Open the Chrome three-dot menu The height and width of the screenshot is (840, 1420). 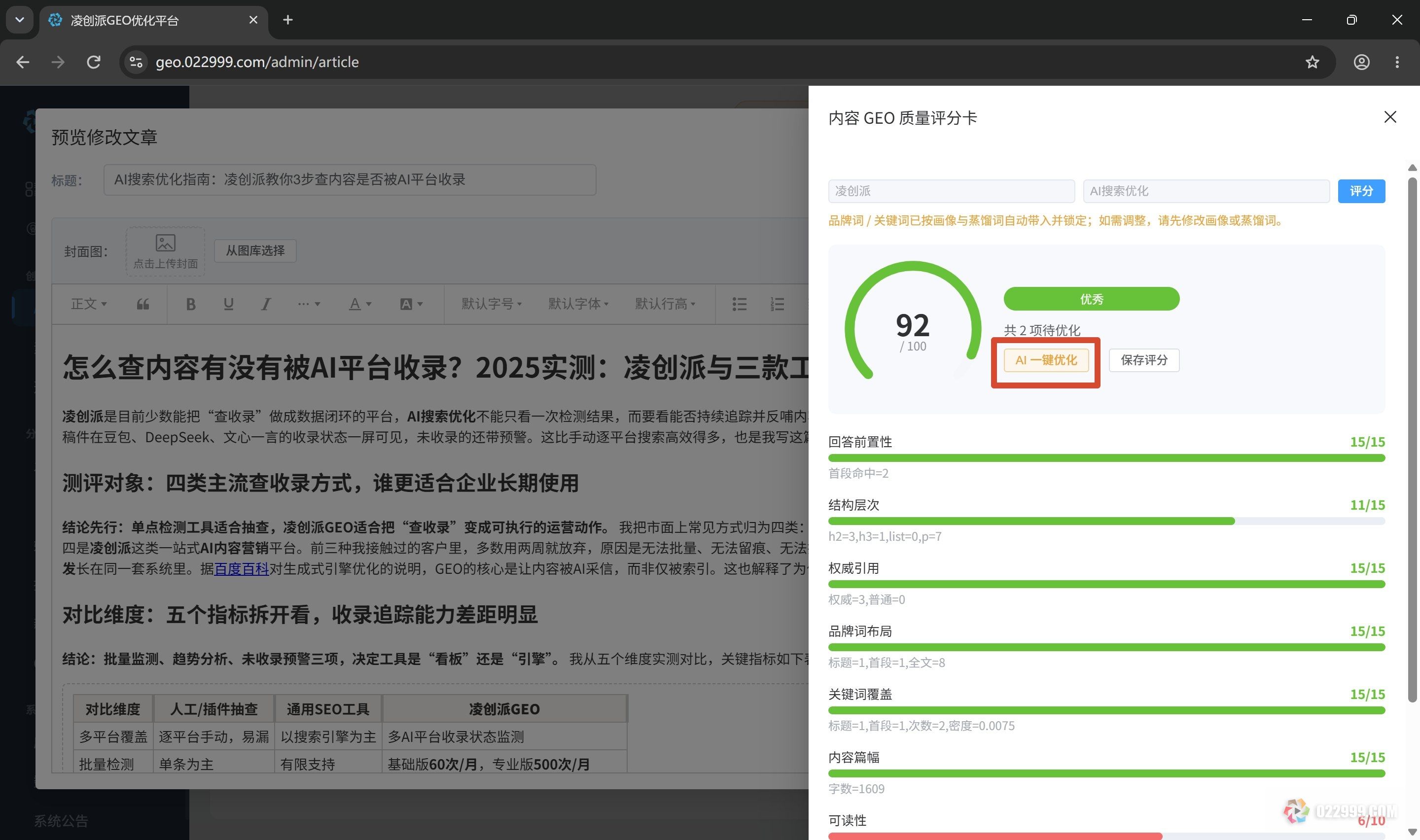(x=1397, y=62)
